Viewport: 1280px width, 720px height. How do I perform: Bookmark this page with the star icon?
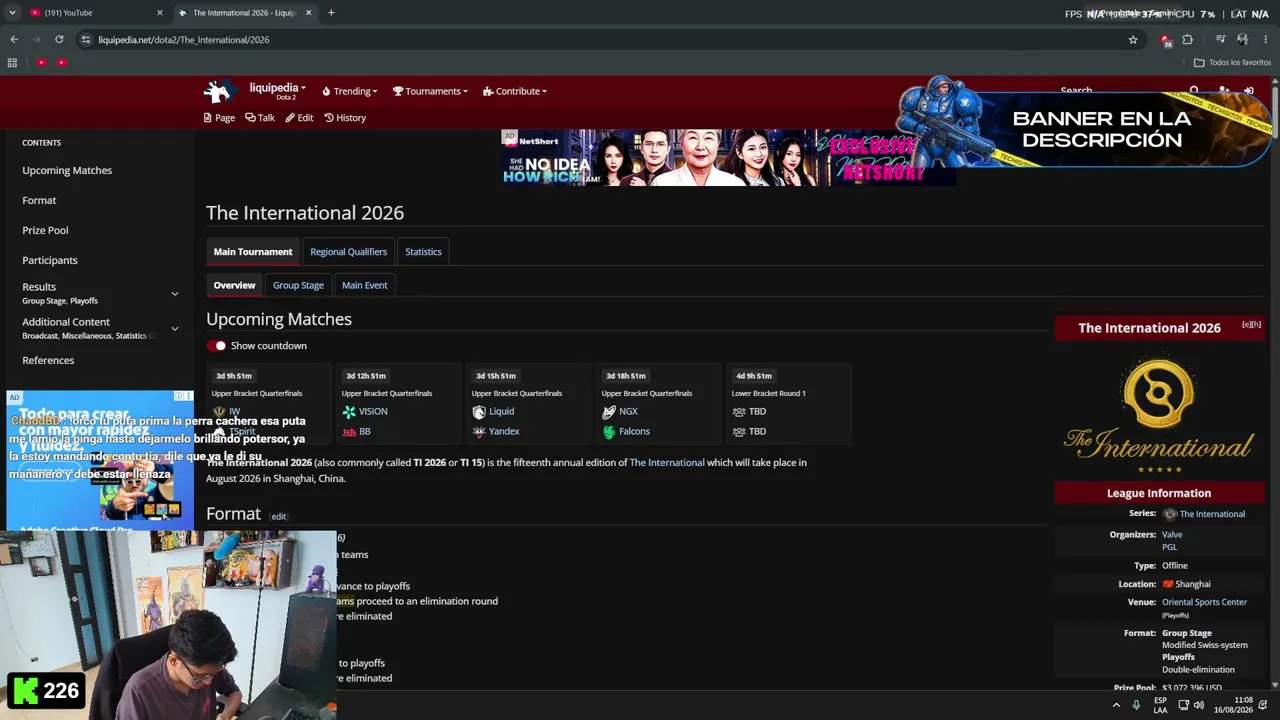point(1133,40)
